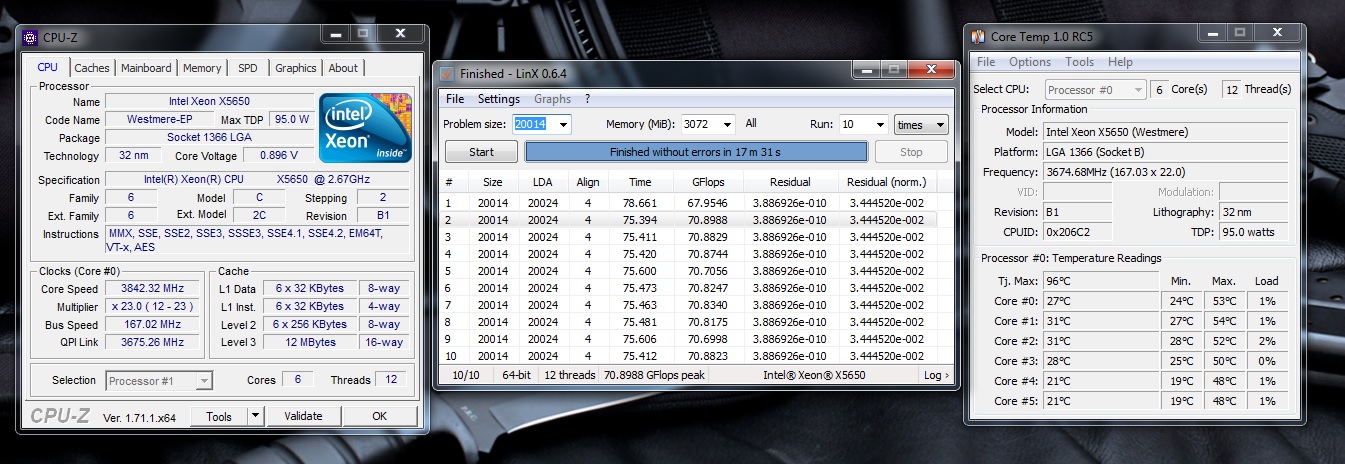Open the Mainboard tab in CPU-Z

[x=146, y=68]
